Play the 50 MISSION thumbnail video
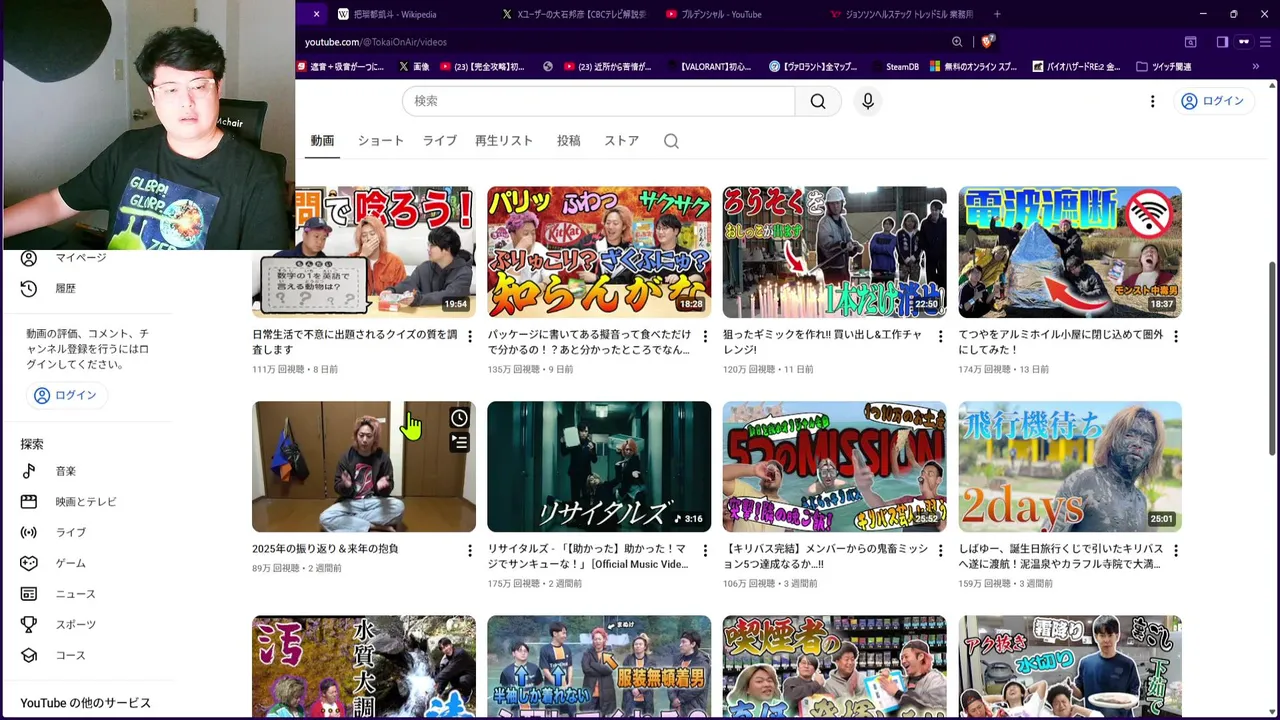The width and height of the screenshot is (1280, 720). click(x=834, y=467)
